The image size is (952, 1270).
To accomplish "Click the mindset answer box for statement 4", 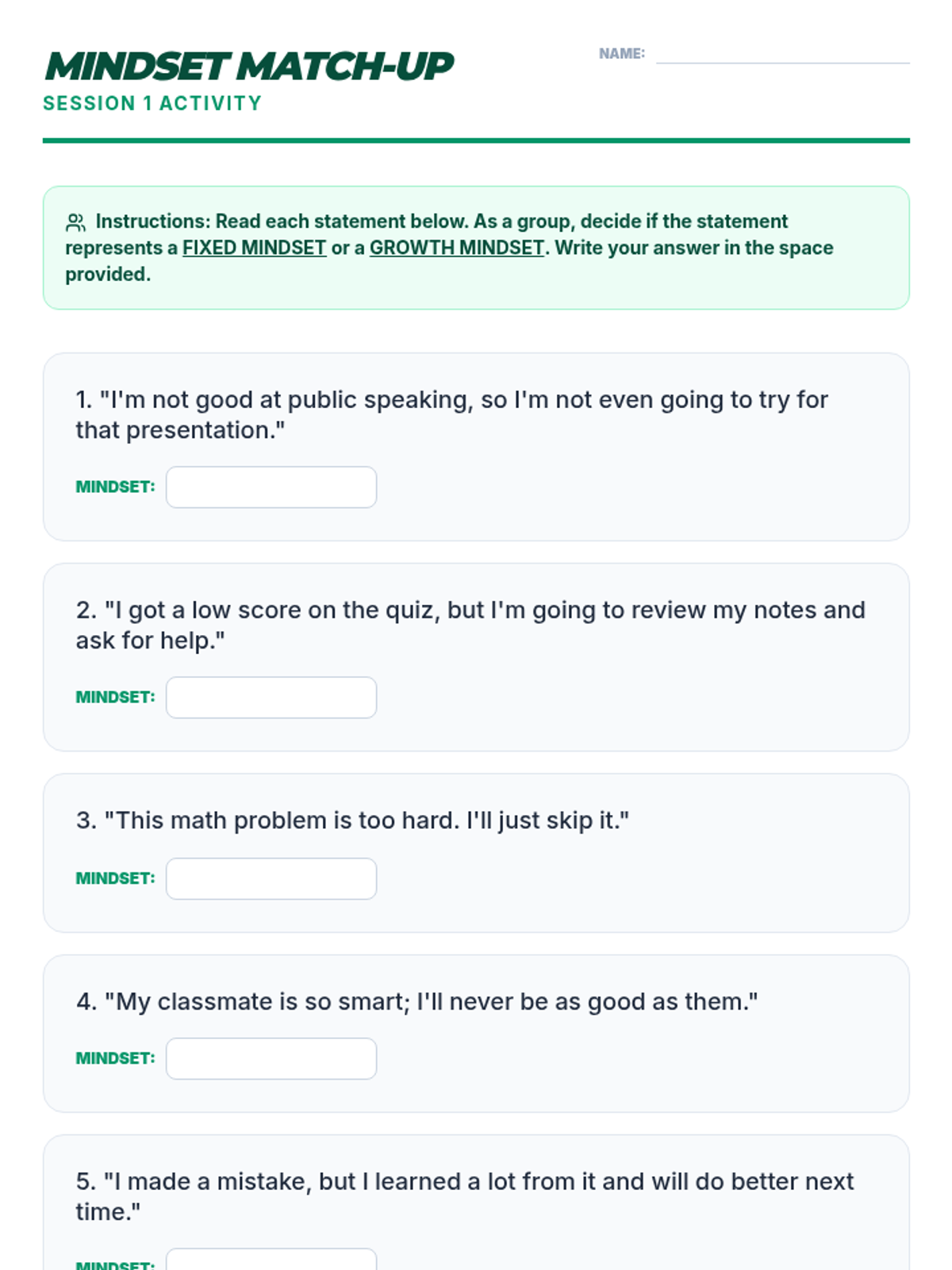I will pos(271,1059).
